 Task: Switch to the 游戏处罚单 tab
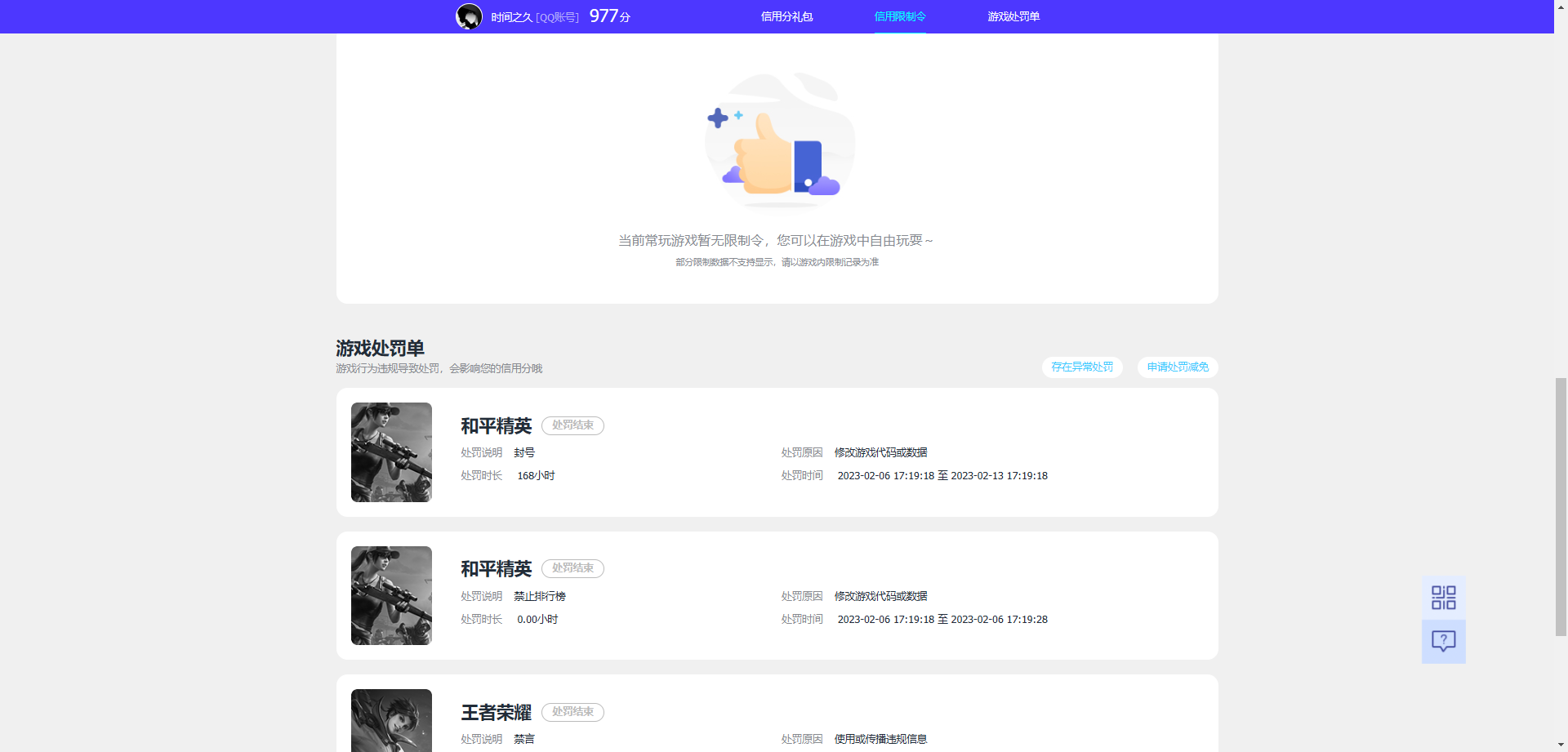coord(1013,16)
